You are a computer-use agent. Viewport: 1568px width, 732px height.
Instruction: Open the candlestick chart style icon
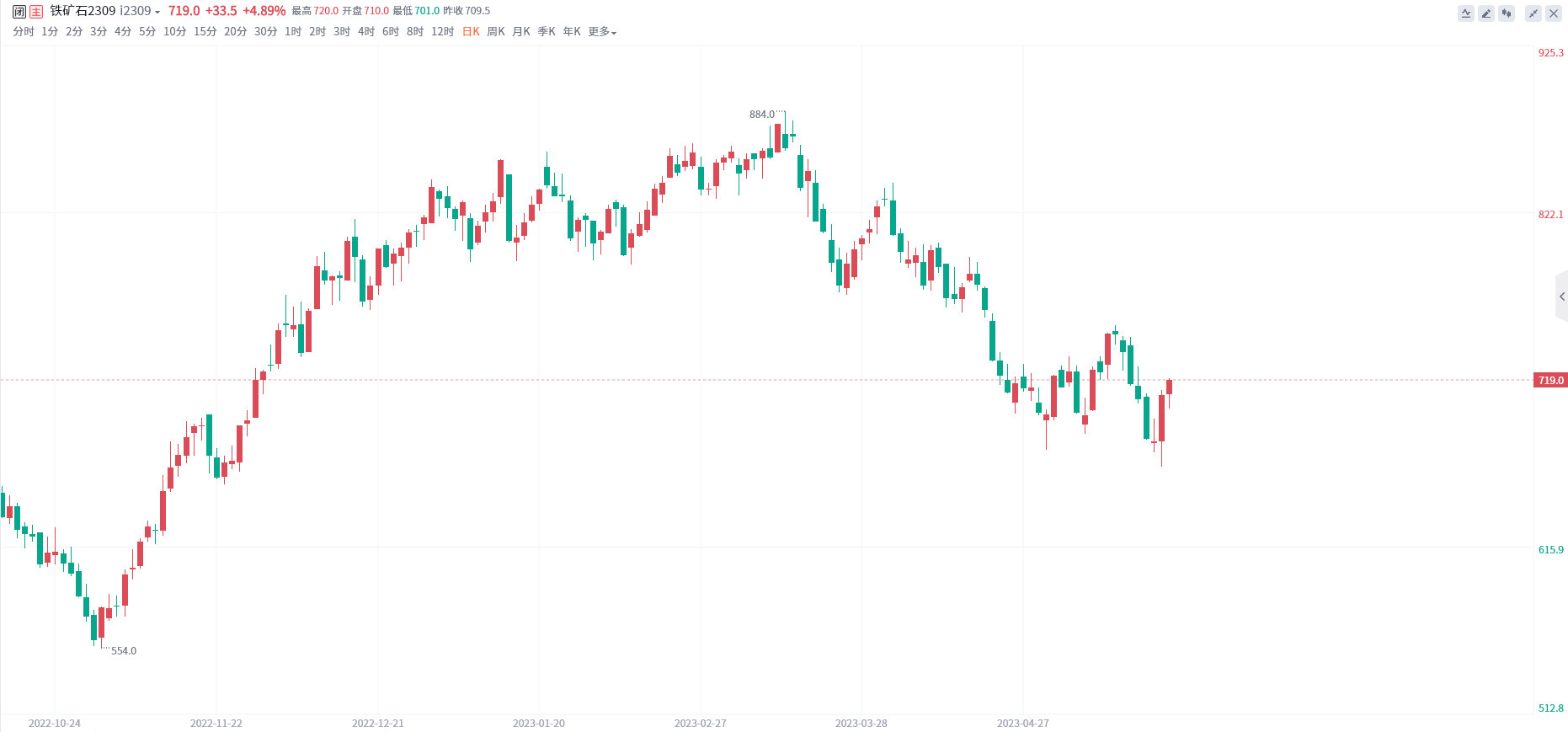tap(1507, 13)
